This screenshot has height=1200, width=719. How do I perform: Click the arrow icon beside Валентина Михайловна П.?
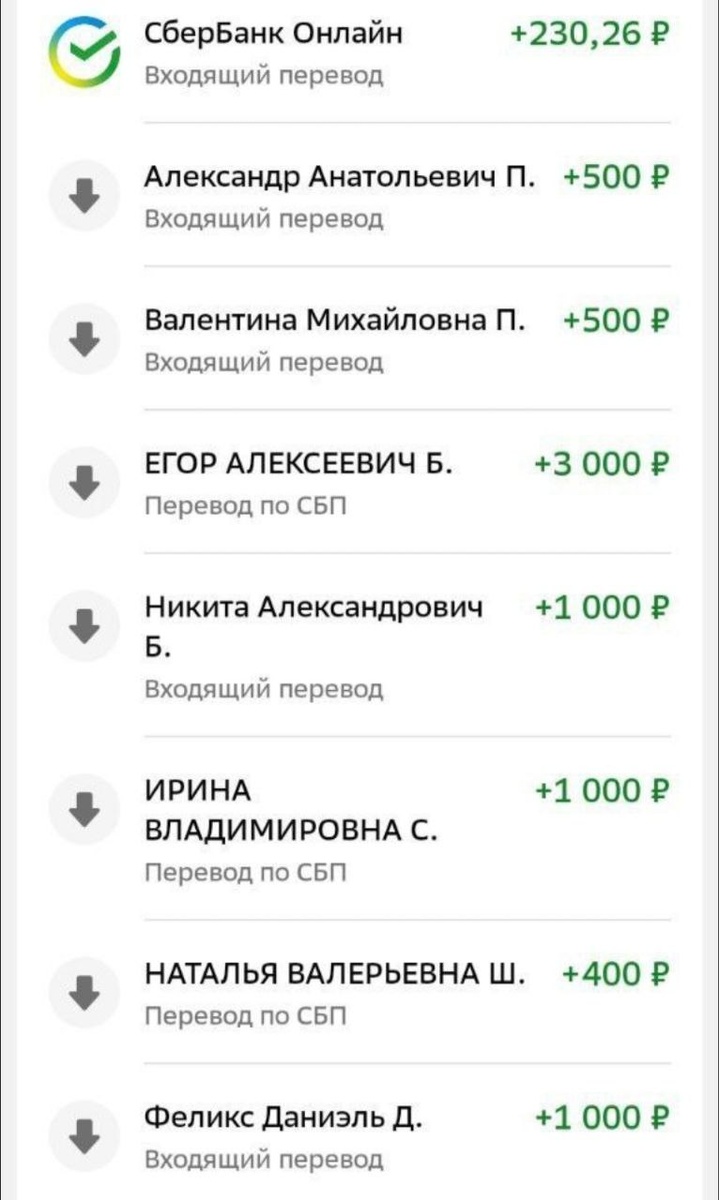pyautogui.click(x=85, y=338)
